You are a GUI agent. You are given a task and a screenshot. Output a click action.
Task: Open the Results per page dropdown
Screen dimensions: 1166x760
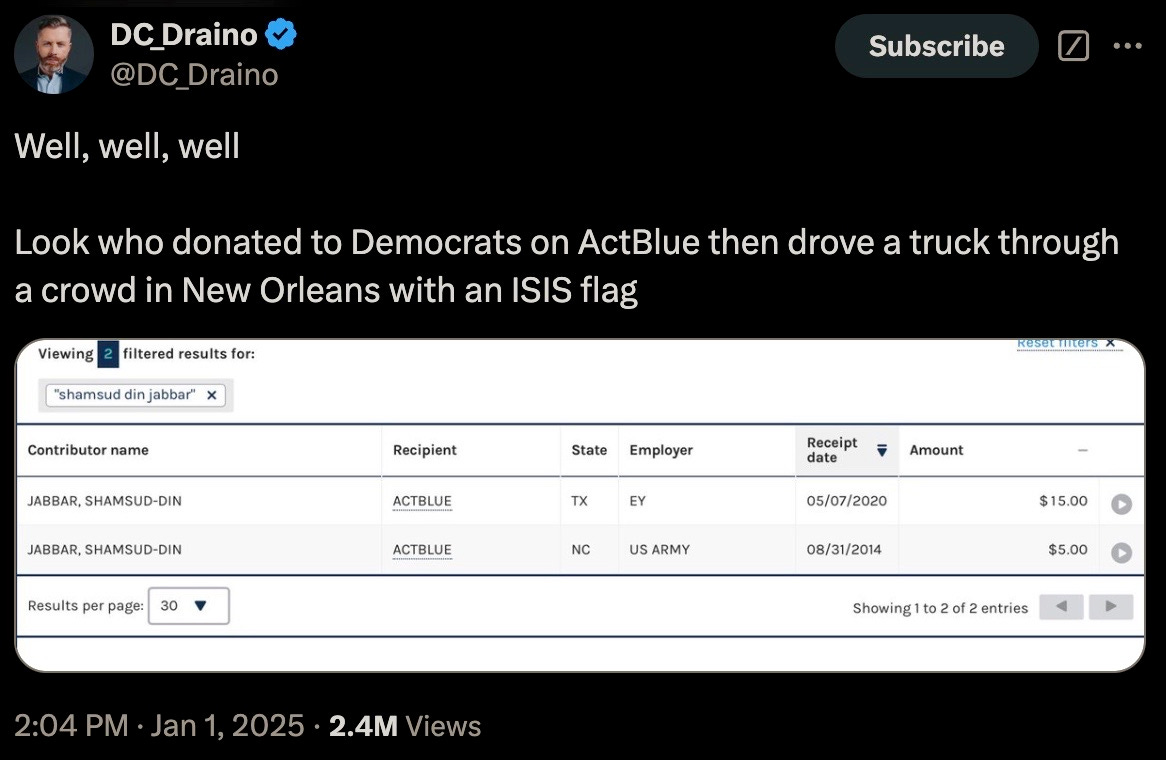click(x=189, y=606)
